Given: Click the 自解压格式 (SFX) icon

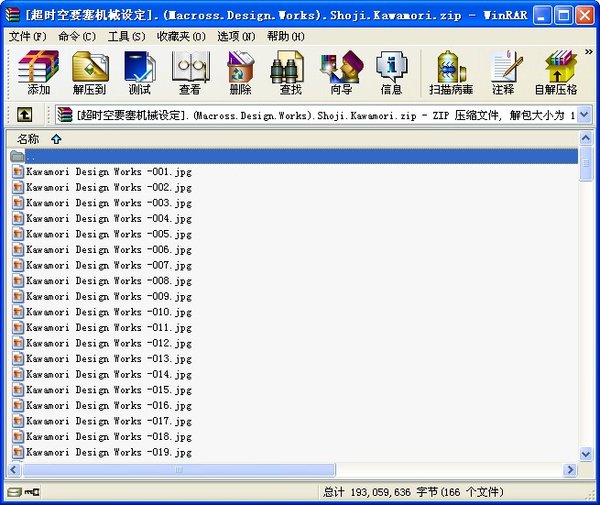Looking at the screenshot, I should (556, 73).
